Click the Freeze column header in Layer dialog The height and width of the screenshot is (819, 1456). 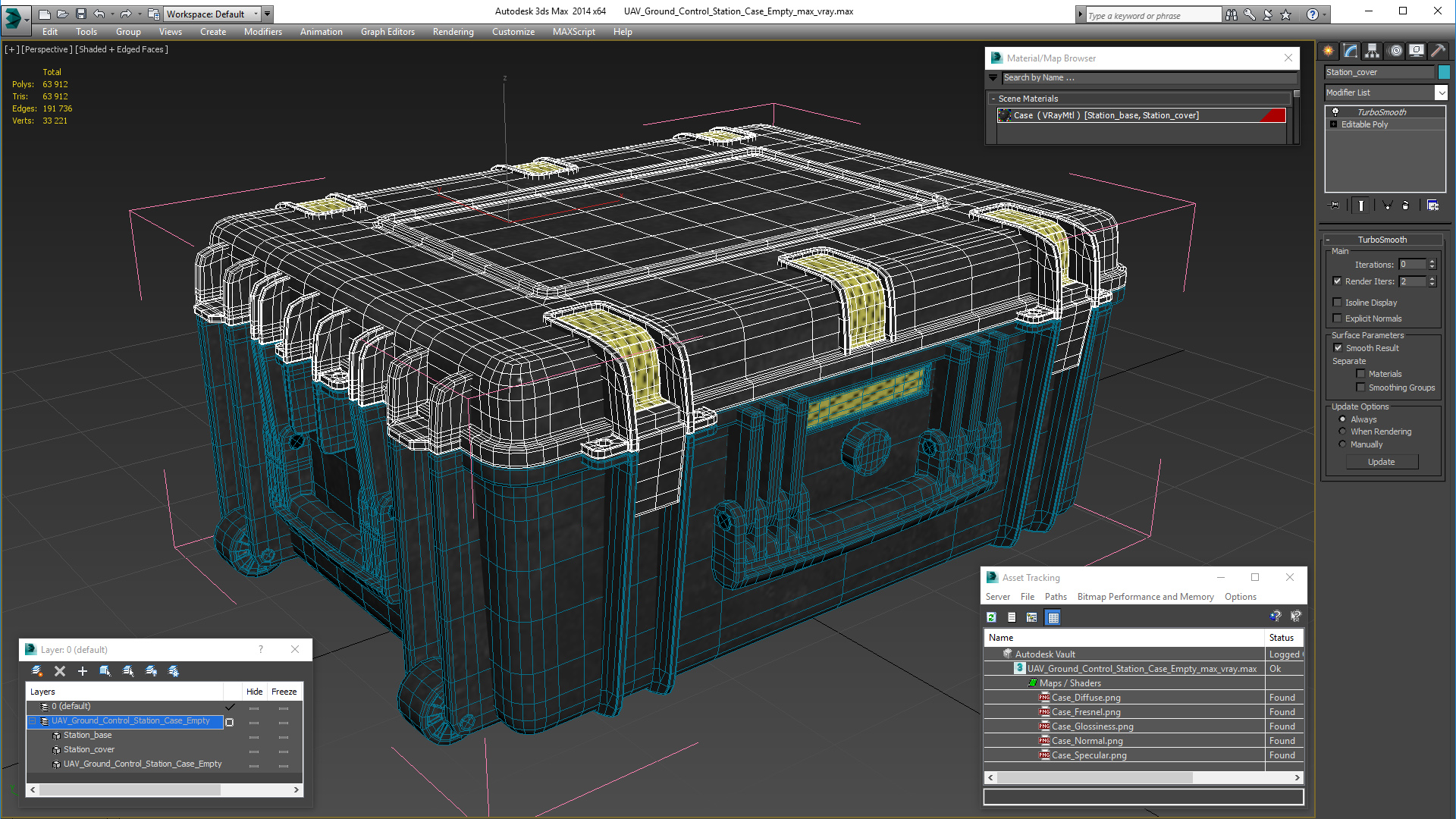pos(284,692)
